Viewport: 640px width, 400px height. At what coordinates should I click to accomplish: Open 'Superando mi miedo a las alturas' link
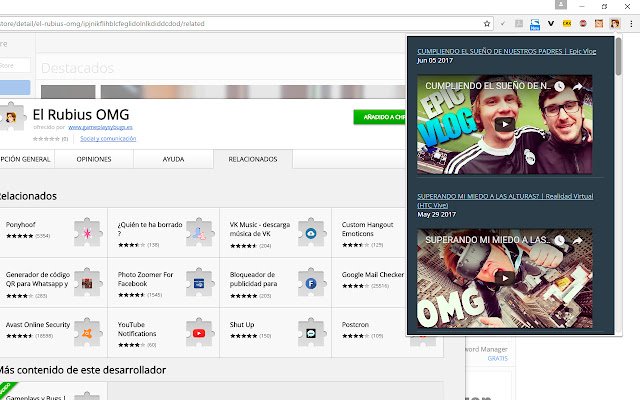[505, 200]
